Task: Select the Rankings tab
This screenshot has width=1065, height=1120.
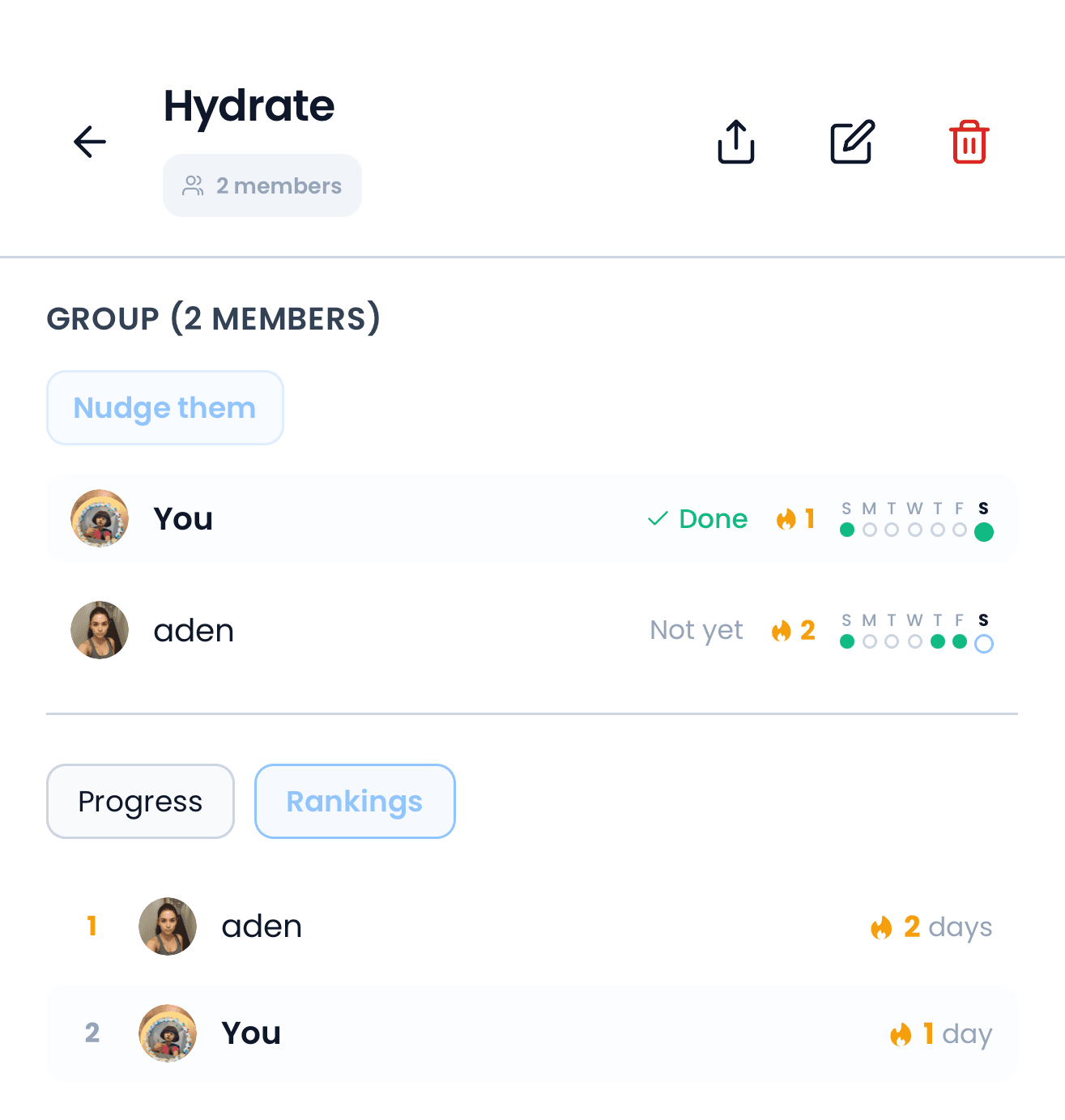Action: [354, 801]
